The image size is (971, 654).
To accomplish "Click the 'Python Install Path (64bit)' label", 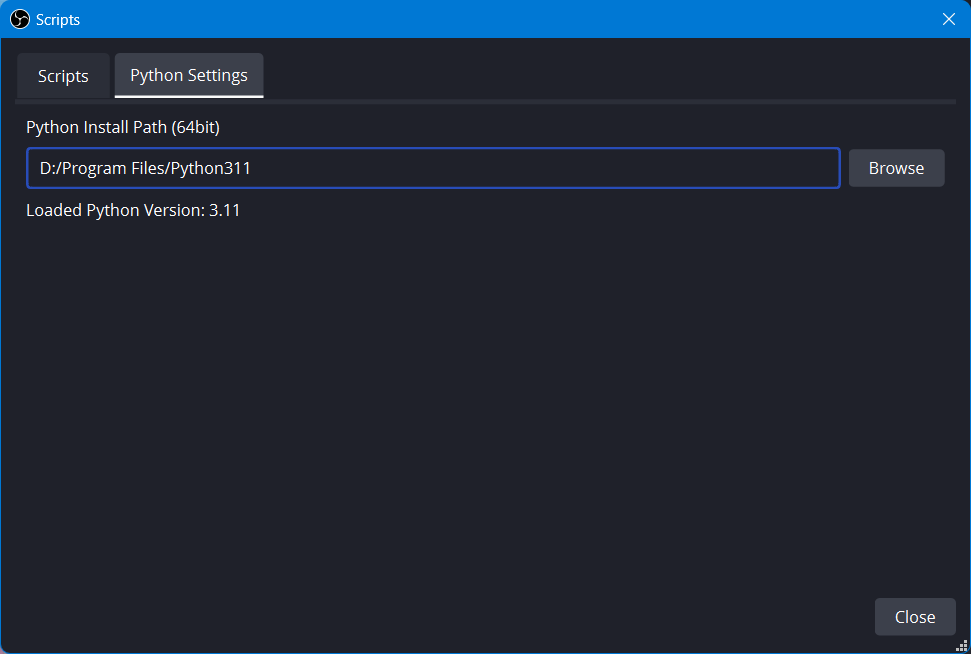I will pos(123,128).
